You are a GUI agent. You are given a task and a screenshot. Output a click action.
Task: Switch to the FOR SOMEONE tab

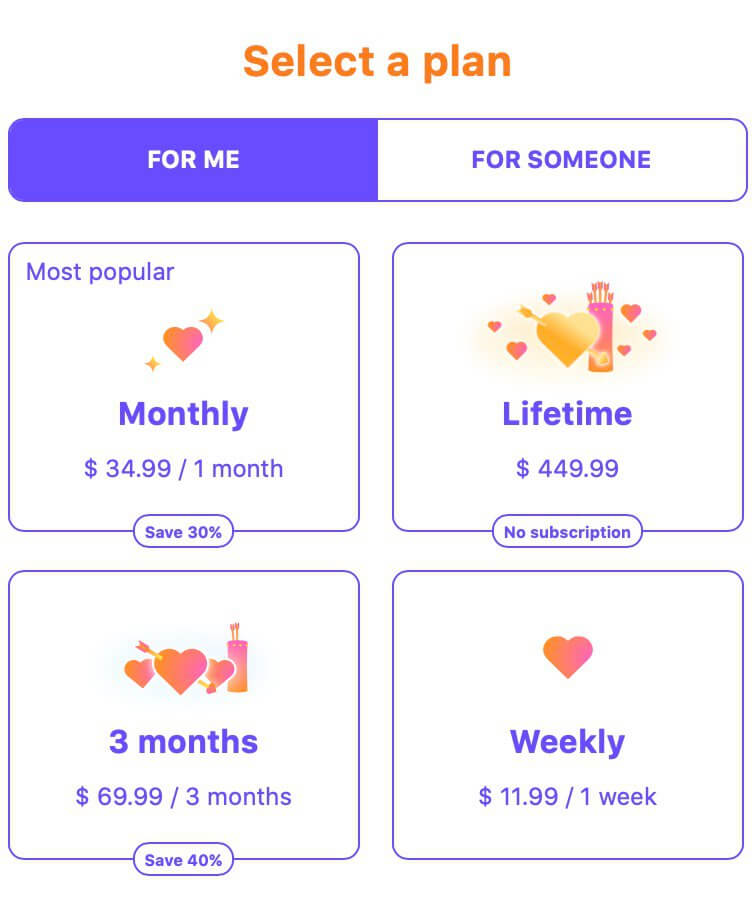pos(562,160)
